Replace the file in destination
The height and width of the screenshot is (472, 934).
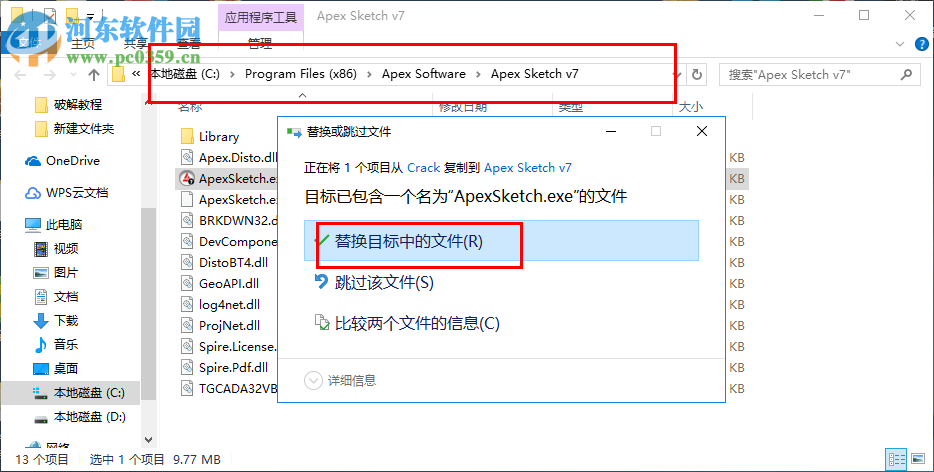(501, 241)
